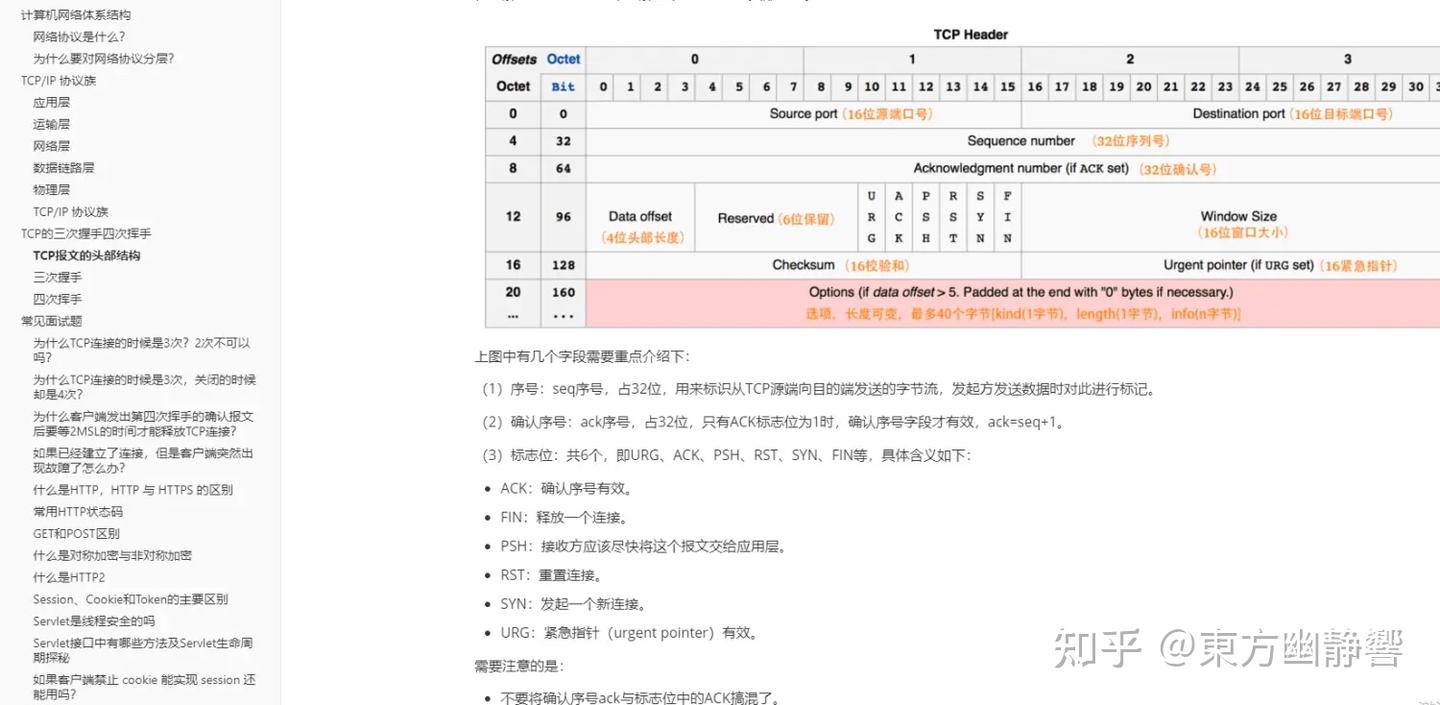Go to GET和POST区别 section

point(76,534)
